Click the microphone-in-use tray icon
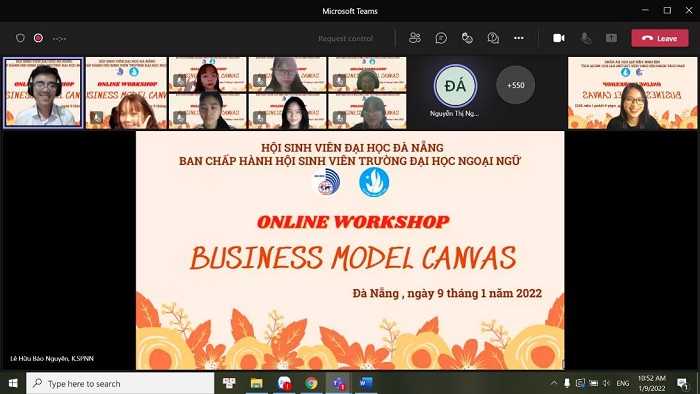 coord(567,383)
